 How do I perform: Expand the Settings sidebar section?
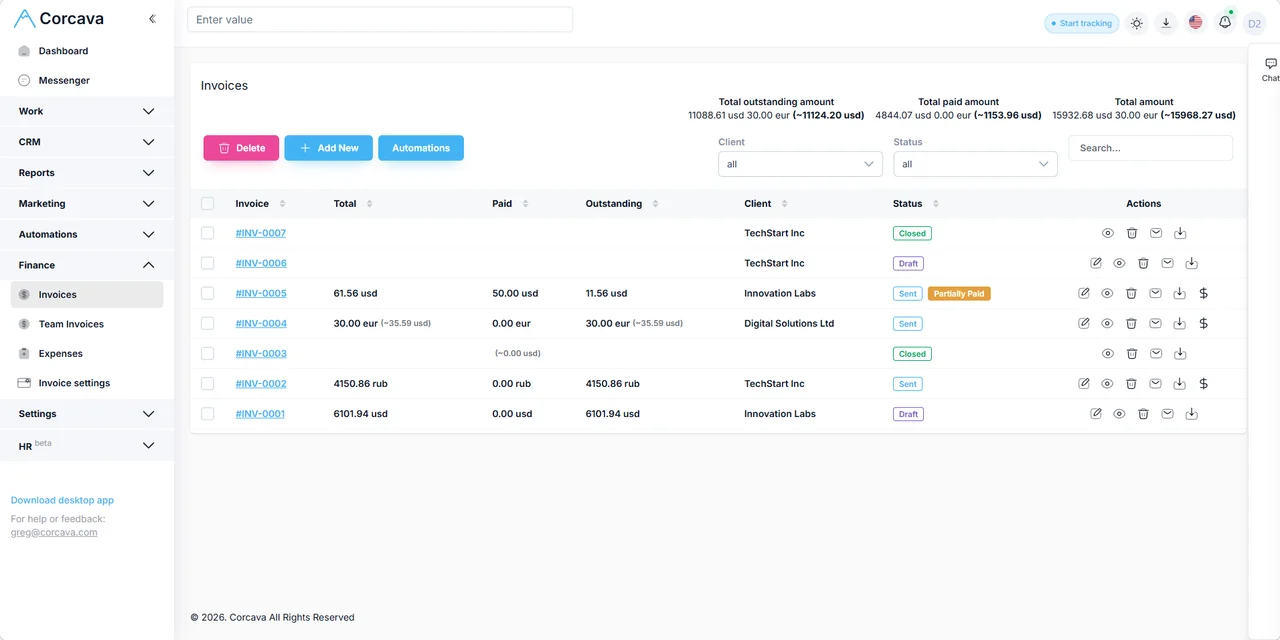[87, 413]
